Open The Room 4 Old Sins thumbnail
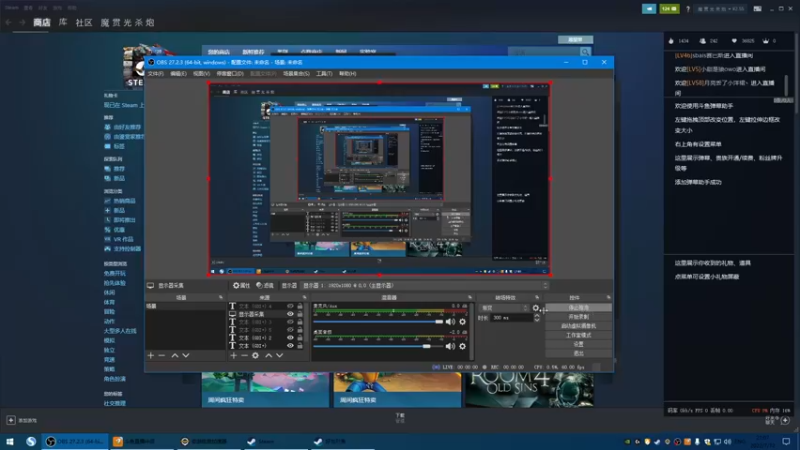Viewport: 800px width, 450px height. (529, 390)
